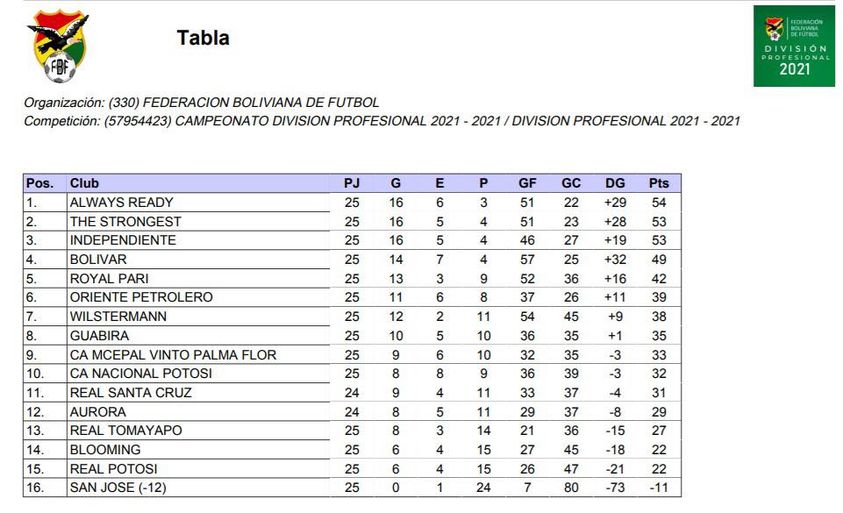The image size is (843, 513).
Task: Click the Pts column header
Action: click(x=659, y=183)
